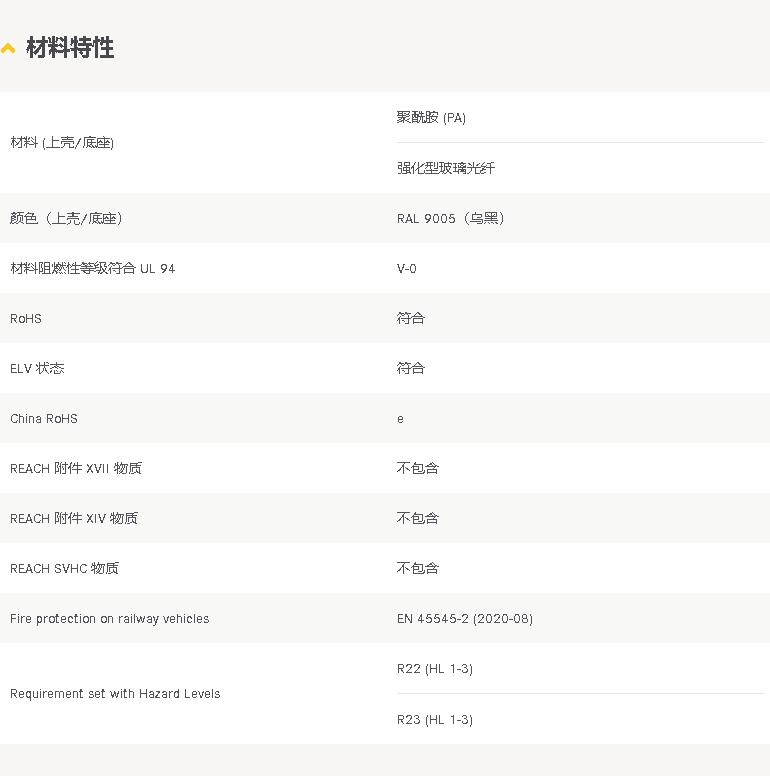Click the 材料 (上壳/底座) row label

[x=62, y=143]
